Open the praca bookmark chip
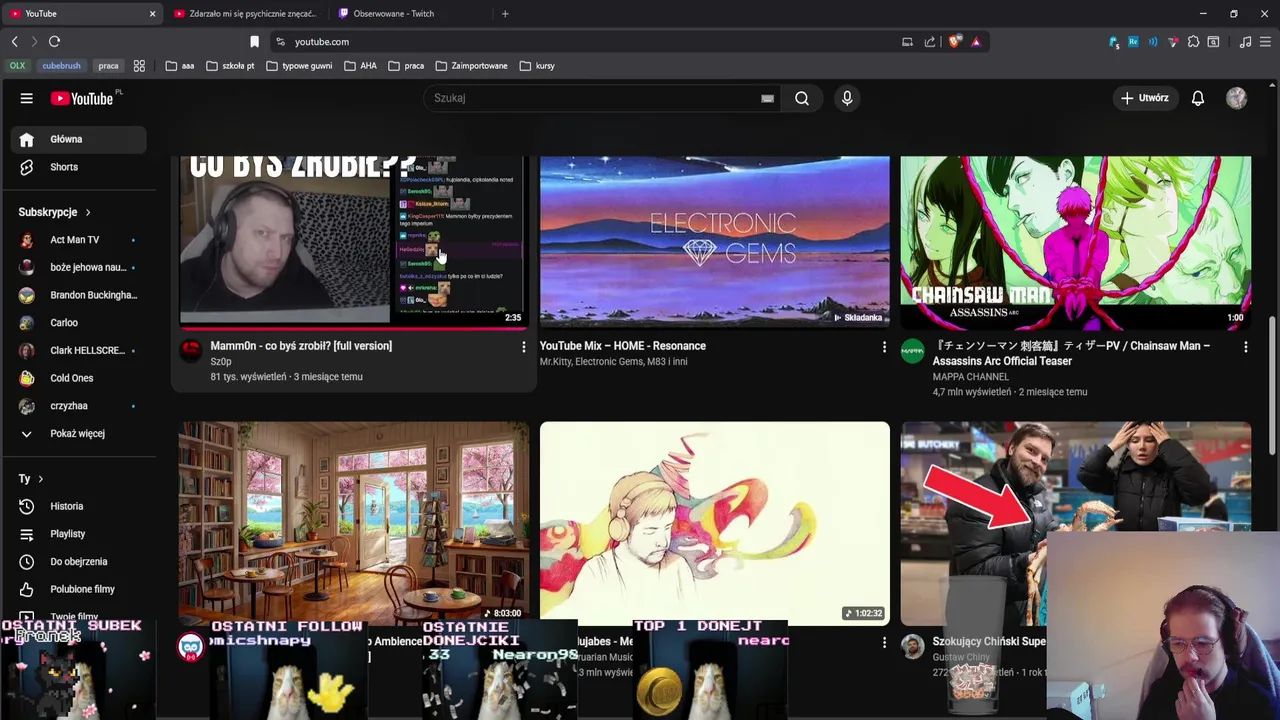This screenshot has height=720, width=1280. point(108,65)
